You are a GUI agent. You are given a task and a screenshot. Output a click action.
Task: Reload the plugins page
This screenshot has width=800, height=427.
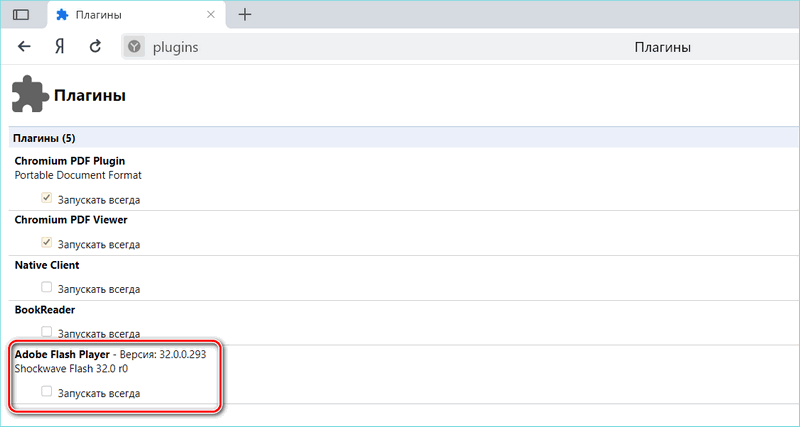click(95, 47)
